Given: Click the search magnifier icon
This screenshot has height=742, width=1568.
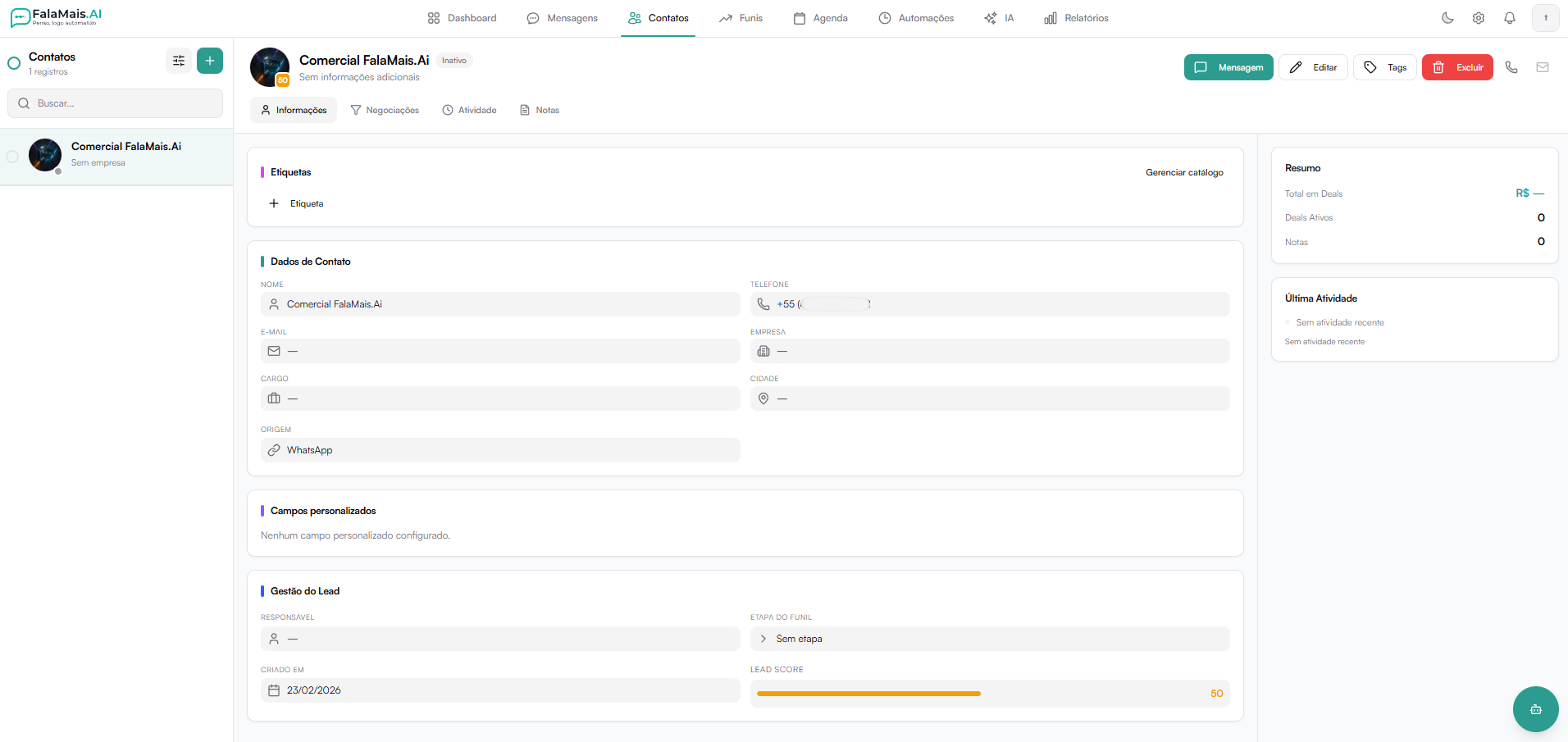Looking at the screenshot, I should pos(24,103).
